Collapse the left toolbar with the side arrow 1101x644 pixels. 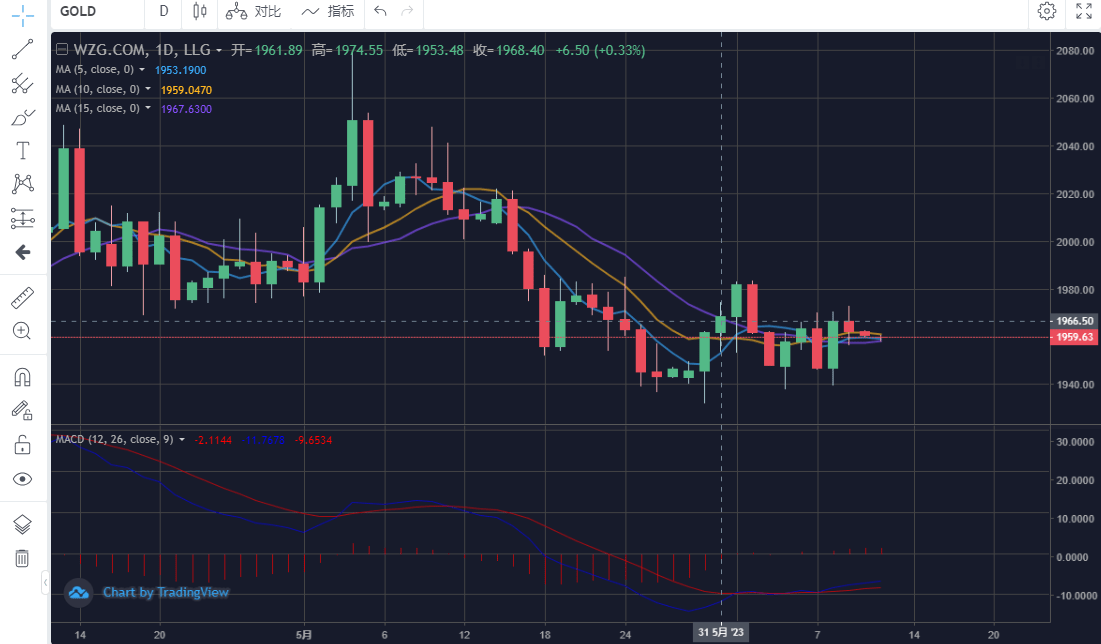click(46, 582)
